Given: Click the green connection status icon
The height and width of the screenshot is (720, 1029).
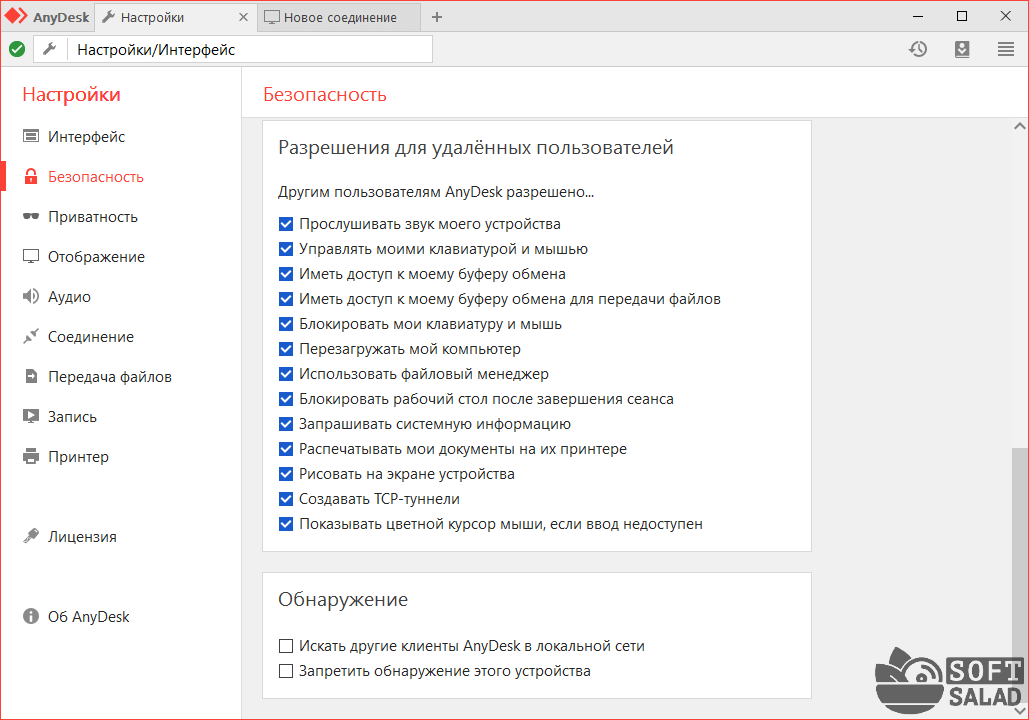Looking at the screenshot, I should click(17, 49).
